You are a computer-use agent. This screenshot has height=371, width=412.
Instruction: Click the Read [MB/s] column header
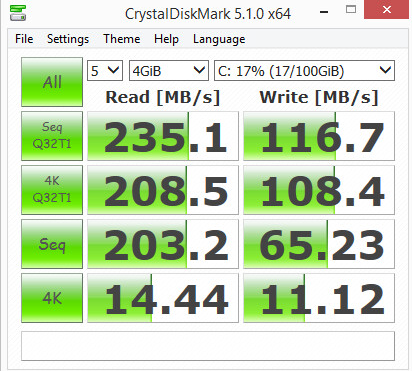click(163, 98)
